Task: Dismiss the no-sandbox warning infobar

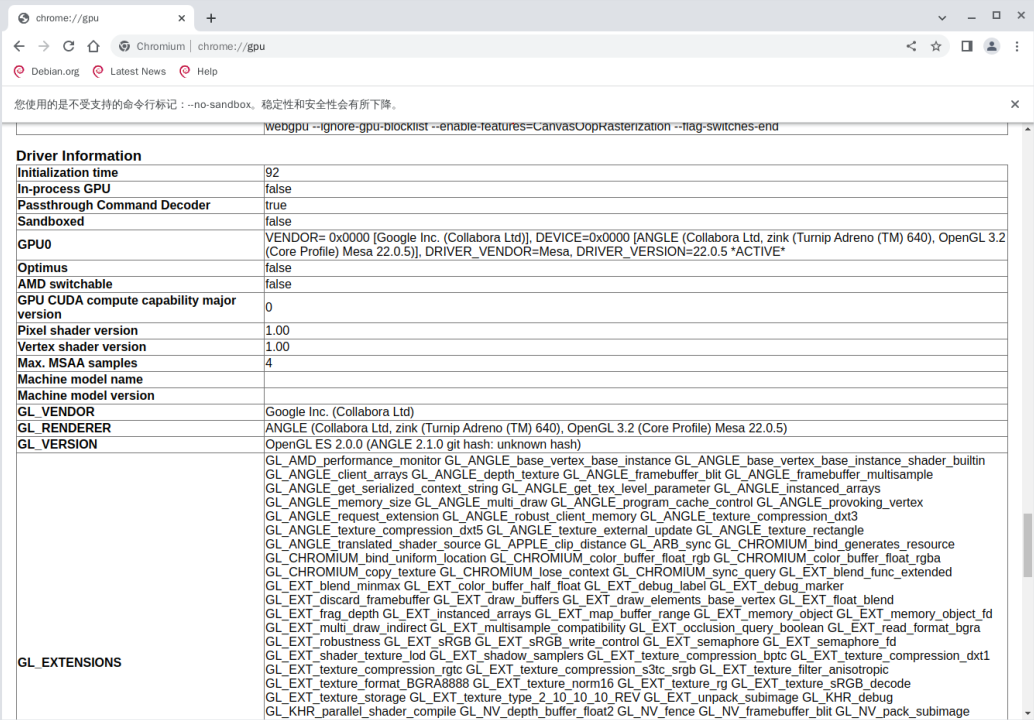Action: 1015,104
